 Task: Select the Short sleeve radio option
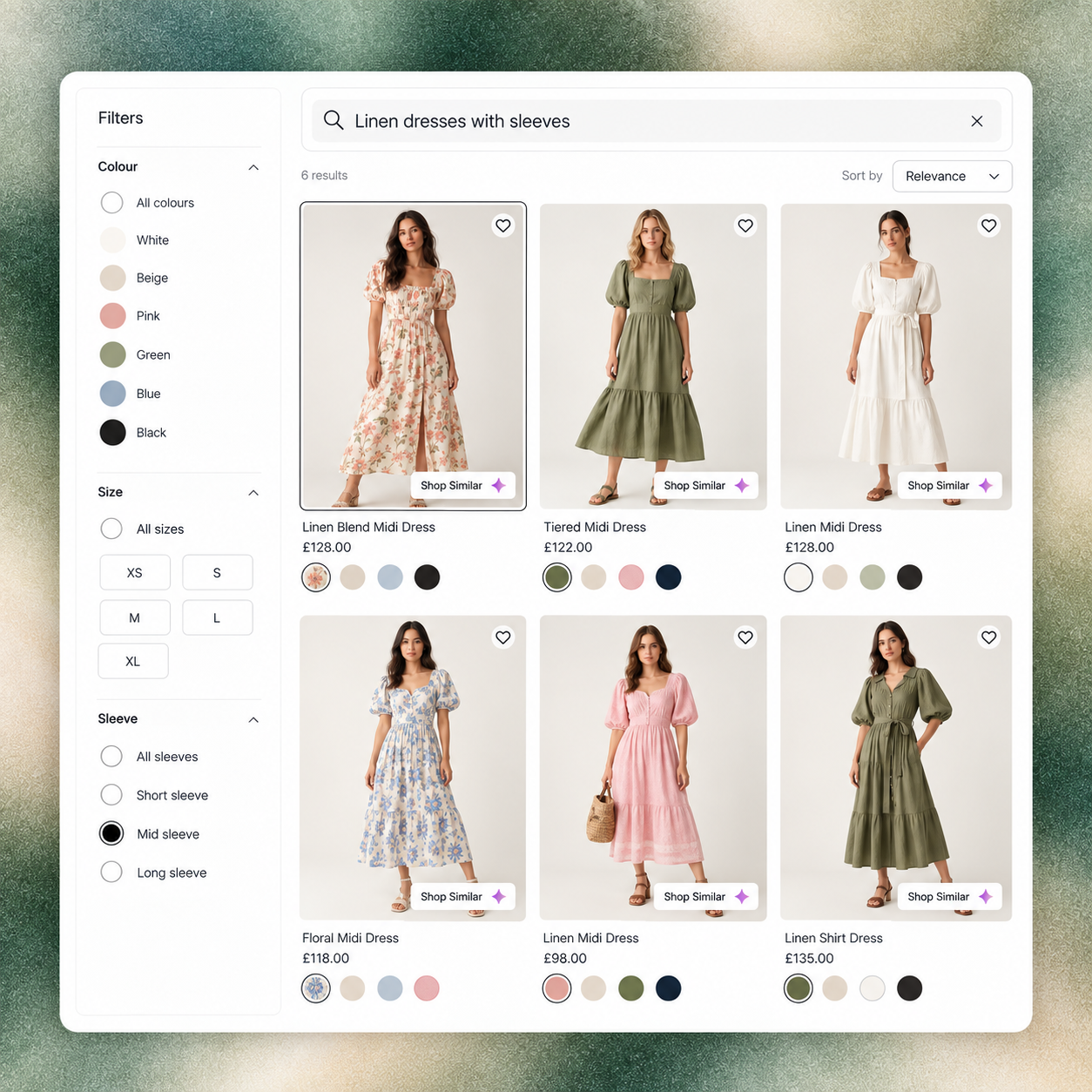pos(111,794)
